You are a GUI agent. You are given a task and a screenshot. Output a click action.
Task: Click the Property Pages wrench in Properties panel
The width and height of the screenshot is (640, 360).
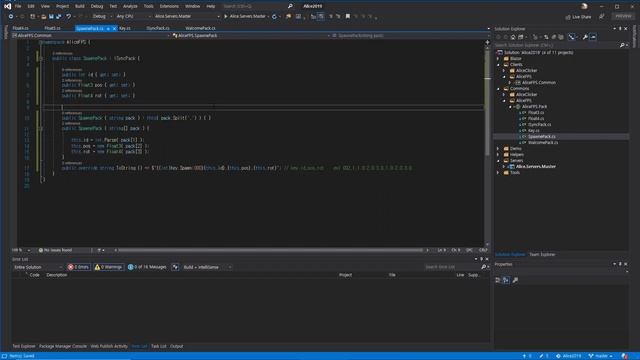[515, 280]
